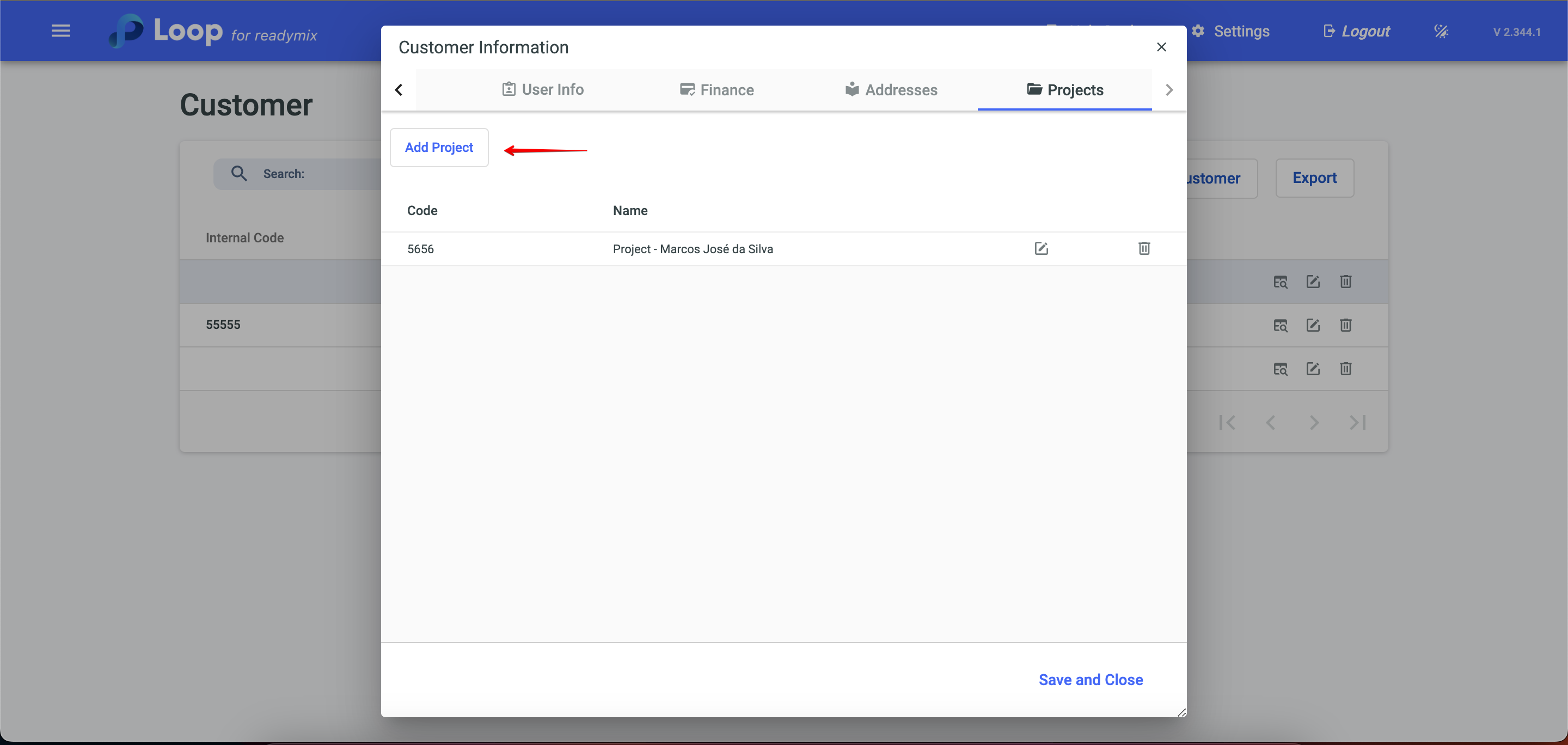Select the Addresses tab
This screenshot has height=745, width=1568.
tap(891, 89)
